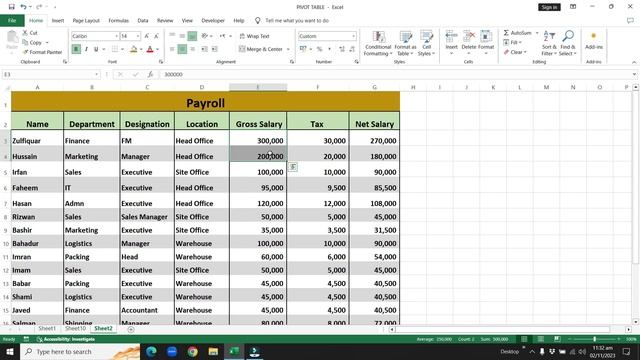This screenshot has height=360, width=640.
Task: Apply the fill color bucket
Action: [x=133, y=49]
